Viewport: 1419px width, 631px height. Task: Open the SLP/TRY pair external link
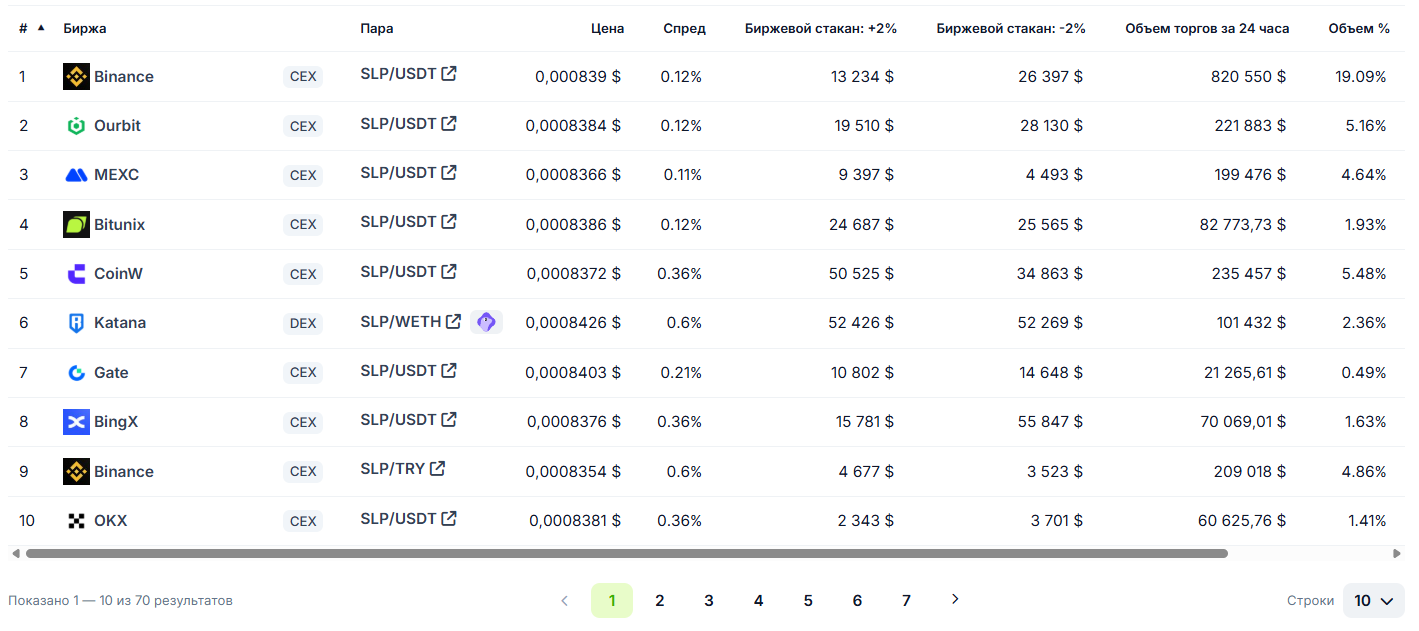(x=437, y=468)
